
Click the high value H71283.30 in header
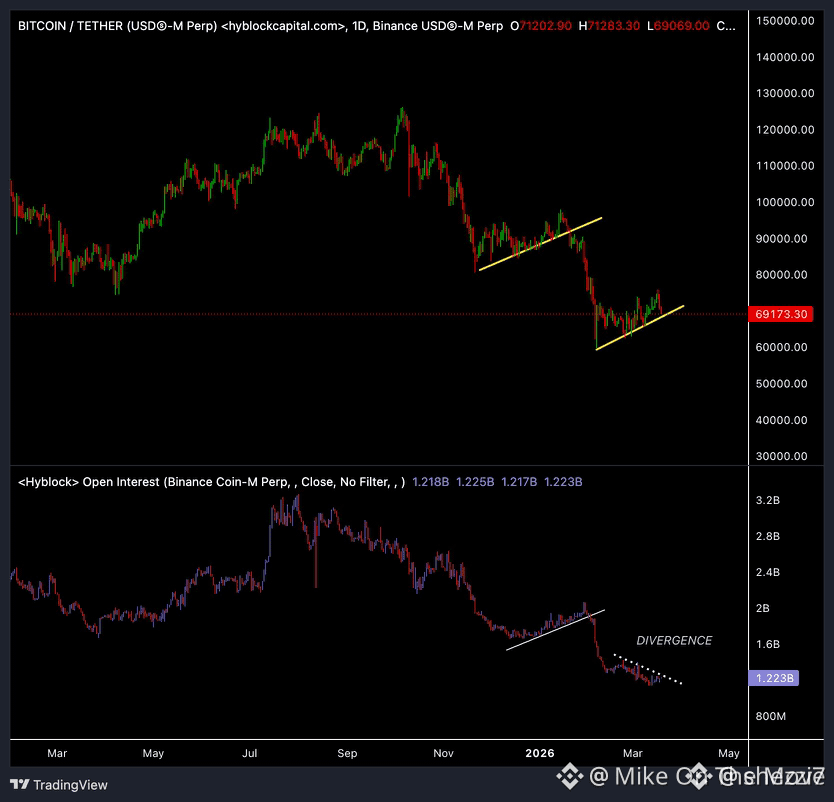point(609,26)
